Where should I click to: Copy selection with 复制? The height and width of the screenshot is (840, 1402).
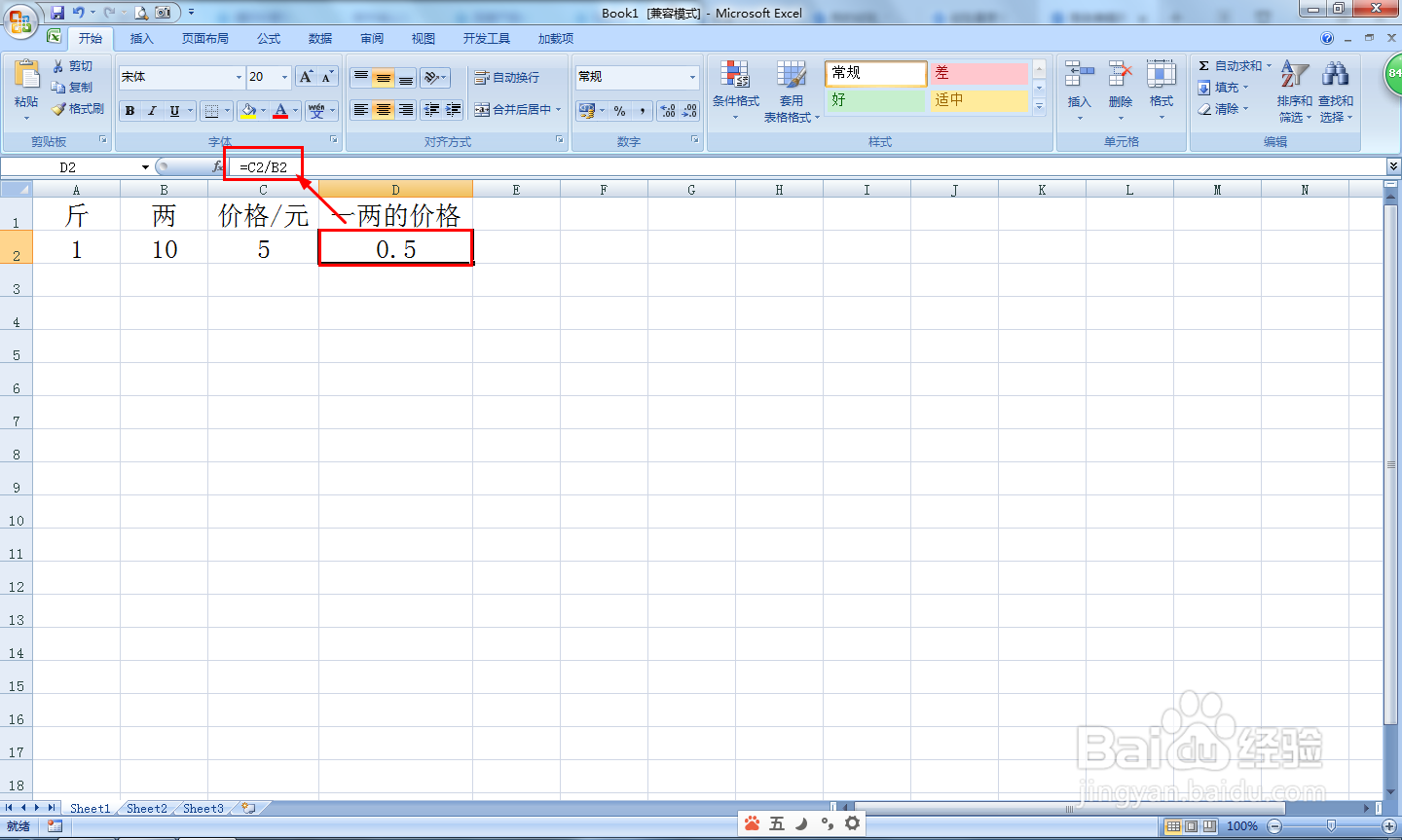point(74,88)
